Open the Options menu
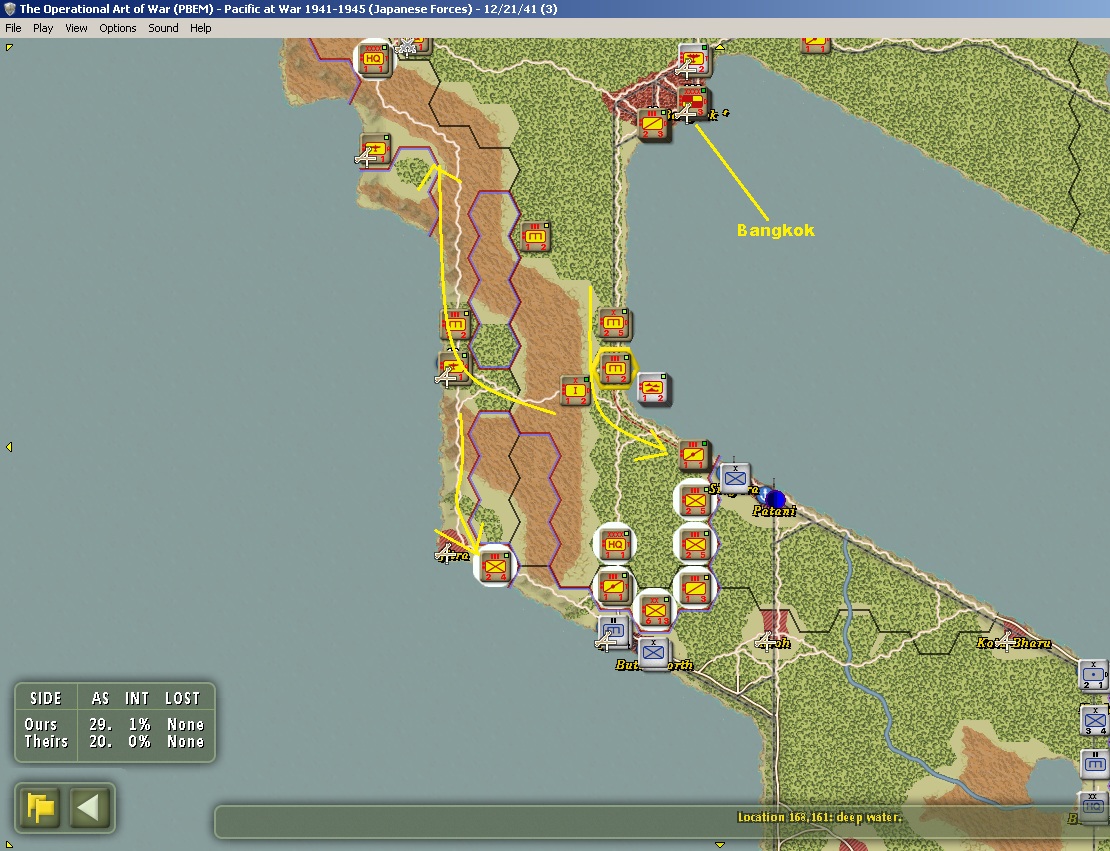This screenshot has height=851, width=1110. pyautogui.click(x=118, y=28)
